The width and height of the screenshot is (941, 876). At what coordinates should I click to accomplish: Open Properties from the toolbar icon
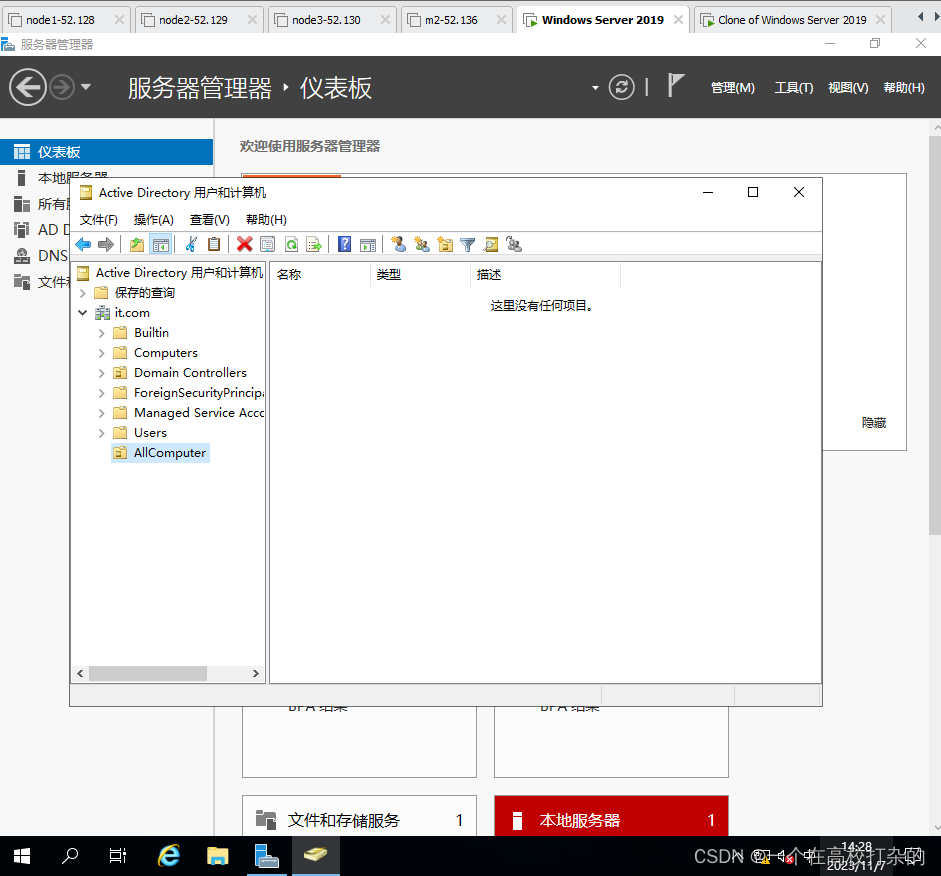pos(268,244)
